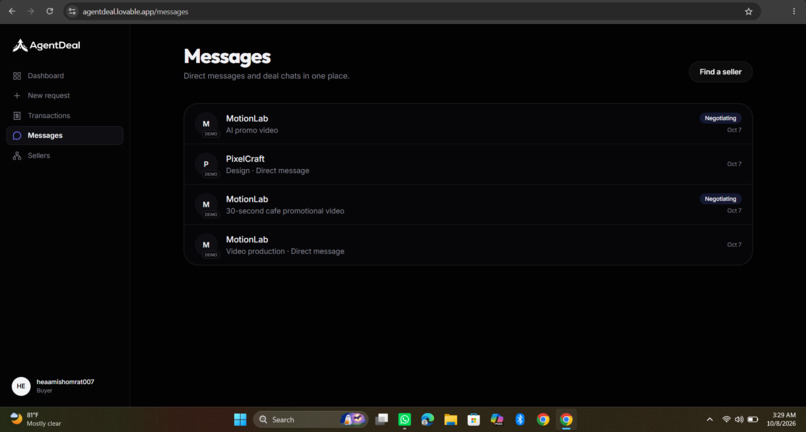This screenshot has width=806, height=432.
Task: Select the Messages sidebar item
Action: pyautogui.click(x=65, y=136)
